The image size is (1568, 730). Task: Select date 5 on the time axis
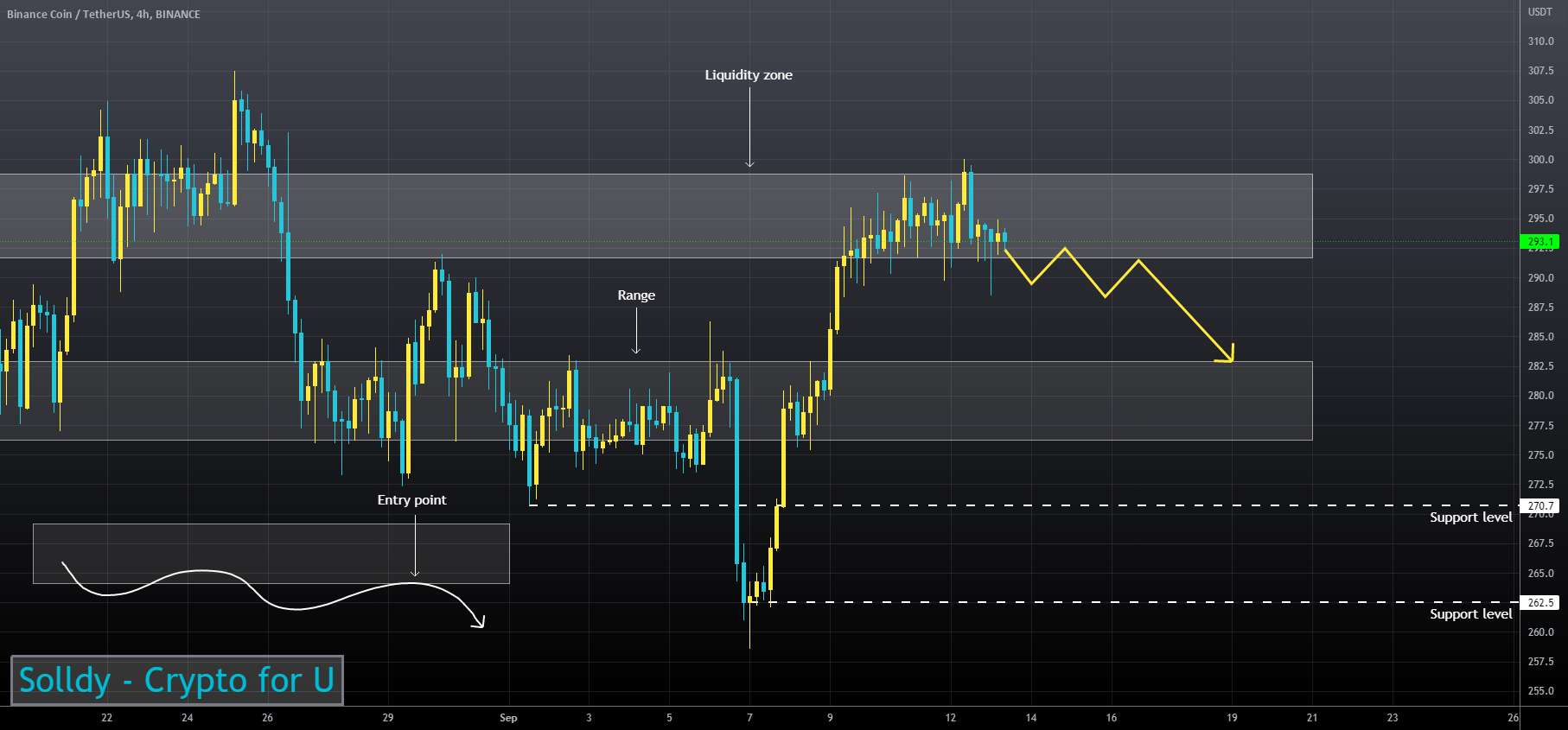coord(669,718)
